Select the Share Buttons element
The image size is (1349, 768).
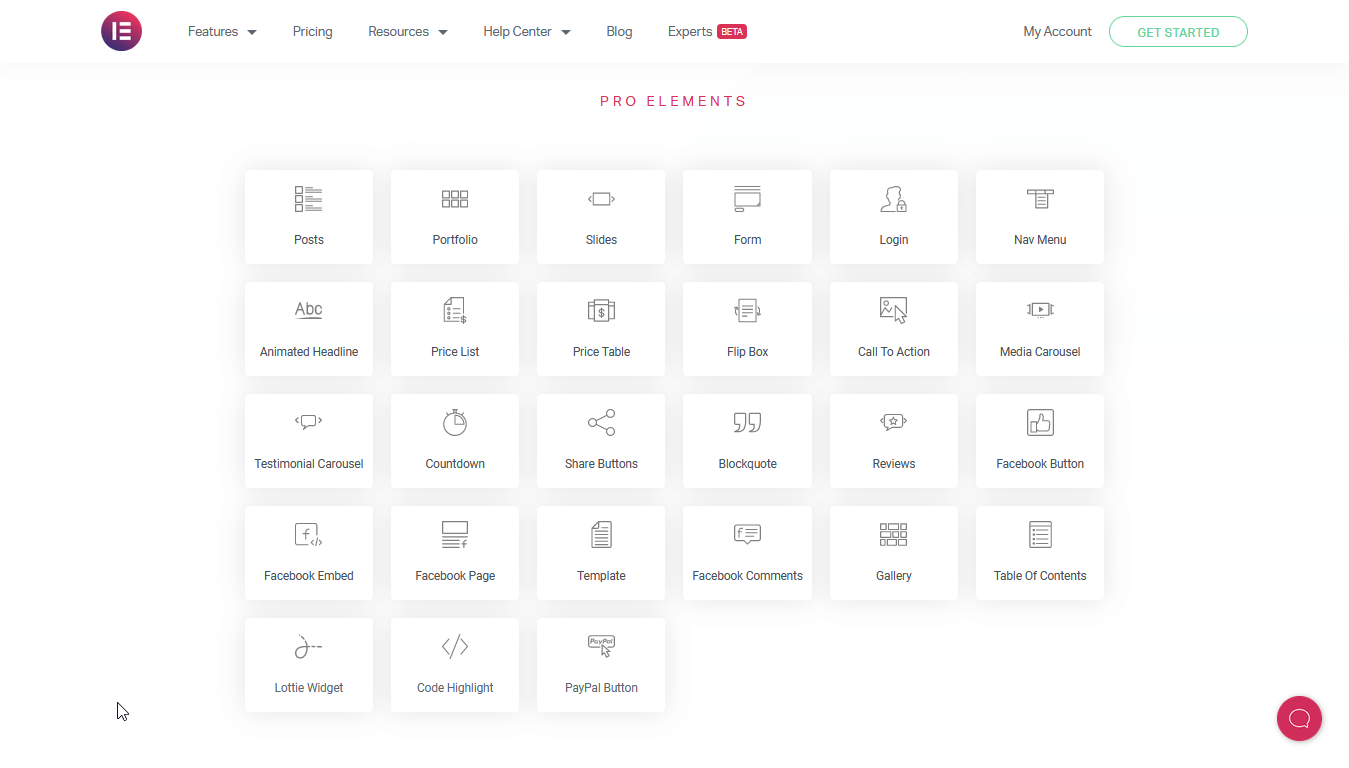pos(601,423)
